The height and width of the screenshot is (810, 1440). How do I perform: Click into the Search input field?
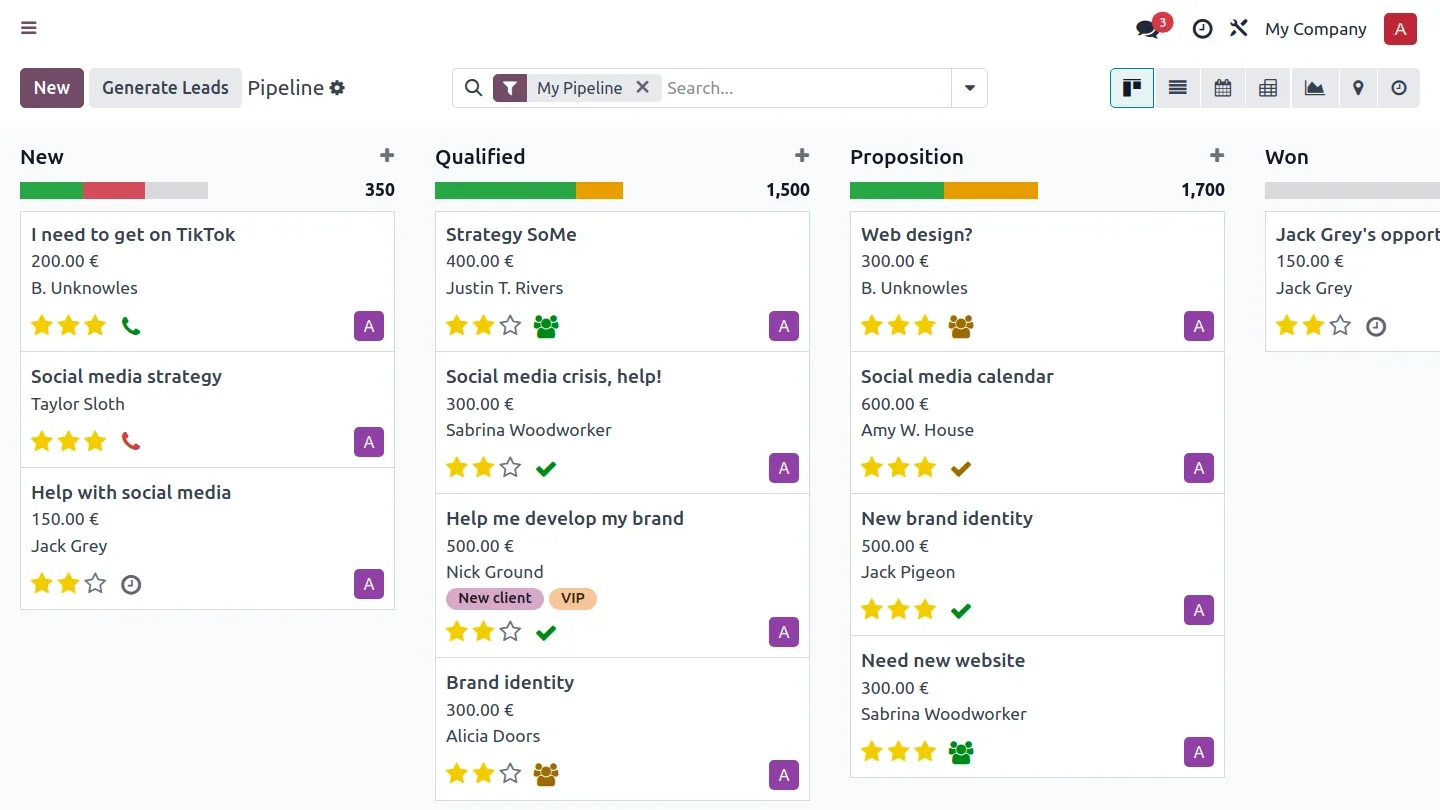(805, 88)
